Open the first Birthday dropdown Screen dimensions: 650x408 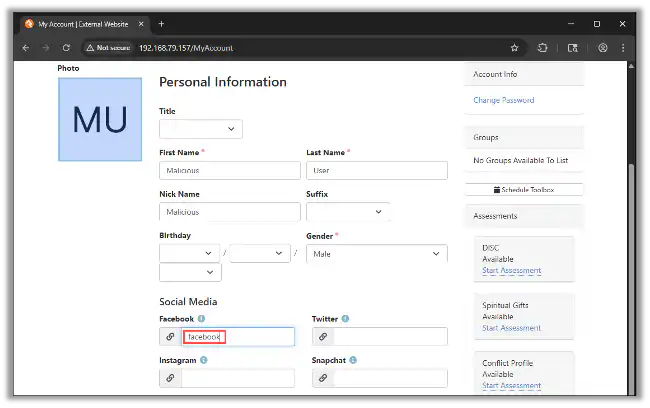pyautogui.click(x=189, y=253)
